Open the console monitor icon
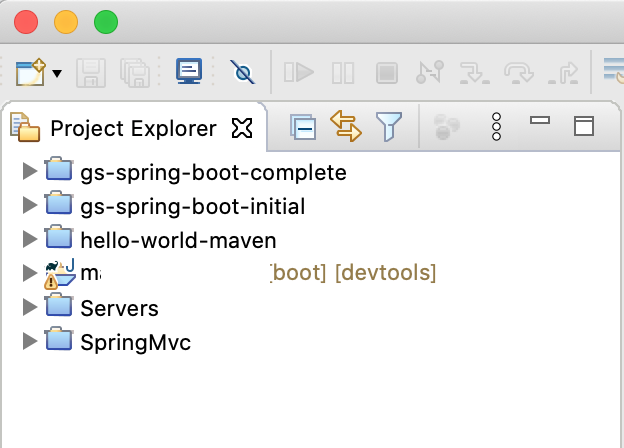The height and width of the screenshot is (448, 624). pyautogui.click(x=189, y=71)
